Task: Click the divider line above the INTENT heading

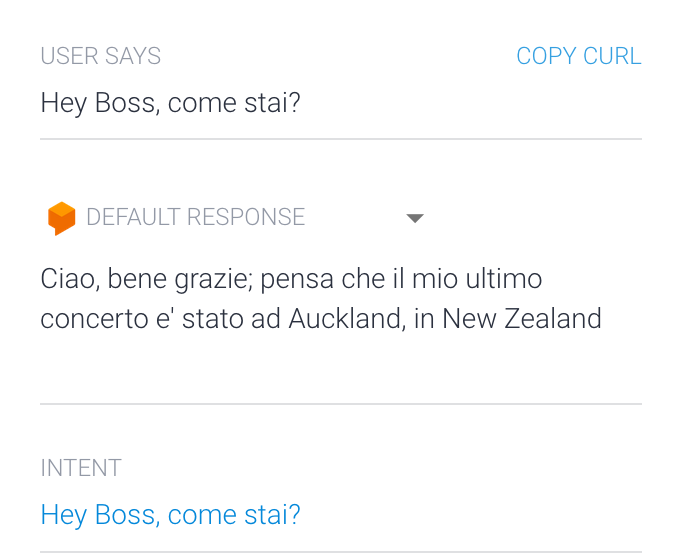Action: (x=341, y=404)
